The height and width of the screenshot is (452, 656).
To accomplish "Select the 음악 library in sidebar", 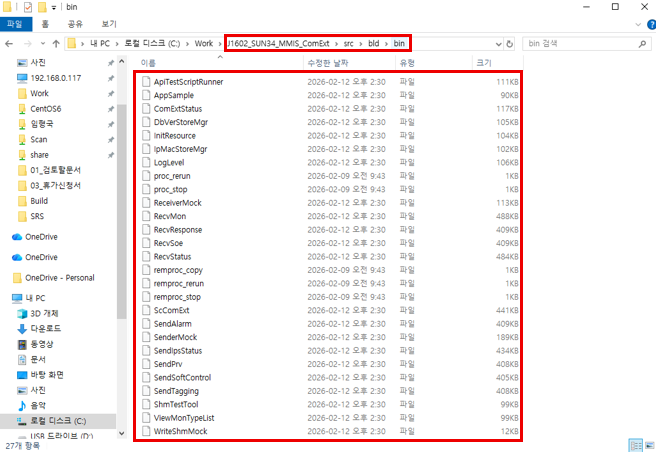I will click(x=38, y=405).
